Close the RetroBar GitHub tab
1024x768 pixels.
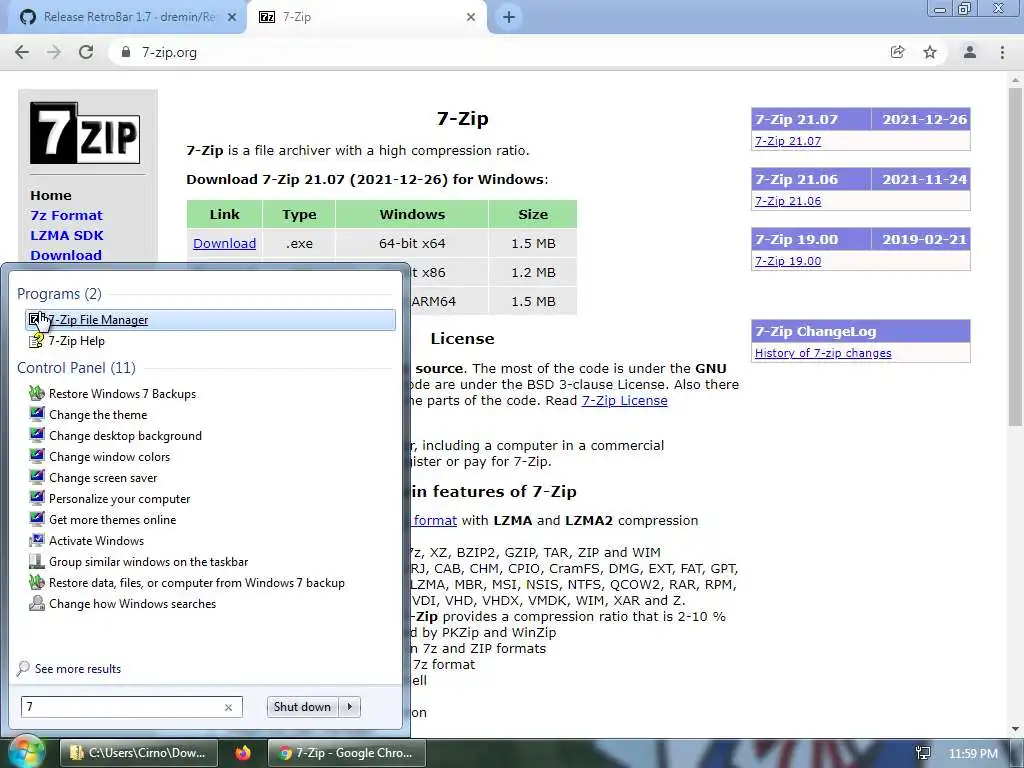click(x=232, y=18)
